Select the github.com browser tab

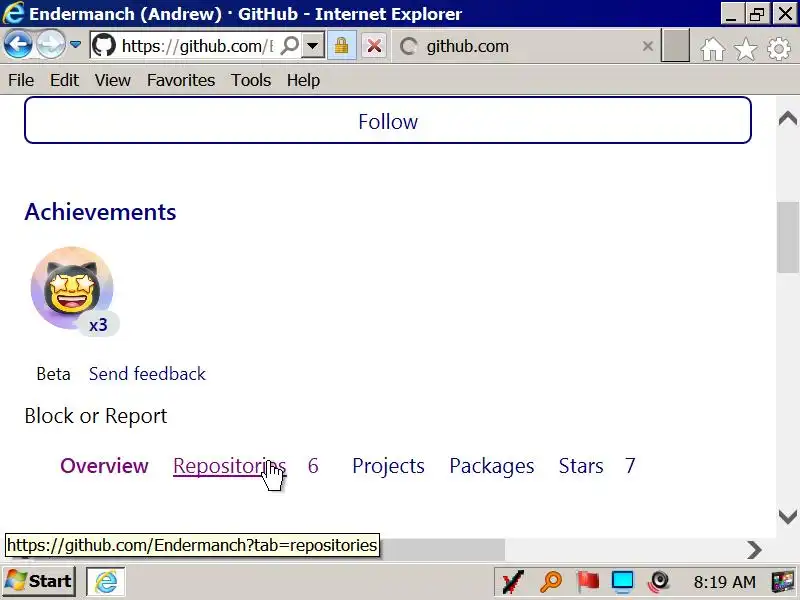click(x=526, y=46)
